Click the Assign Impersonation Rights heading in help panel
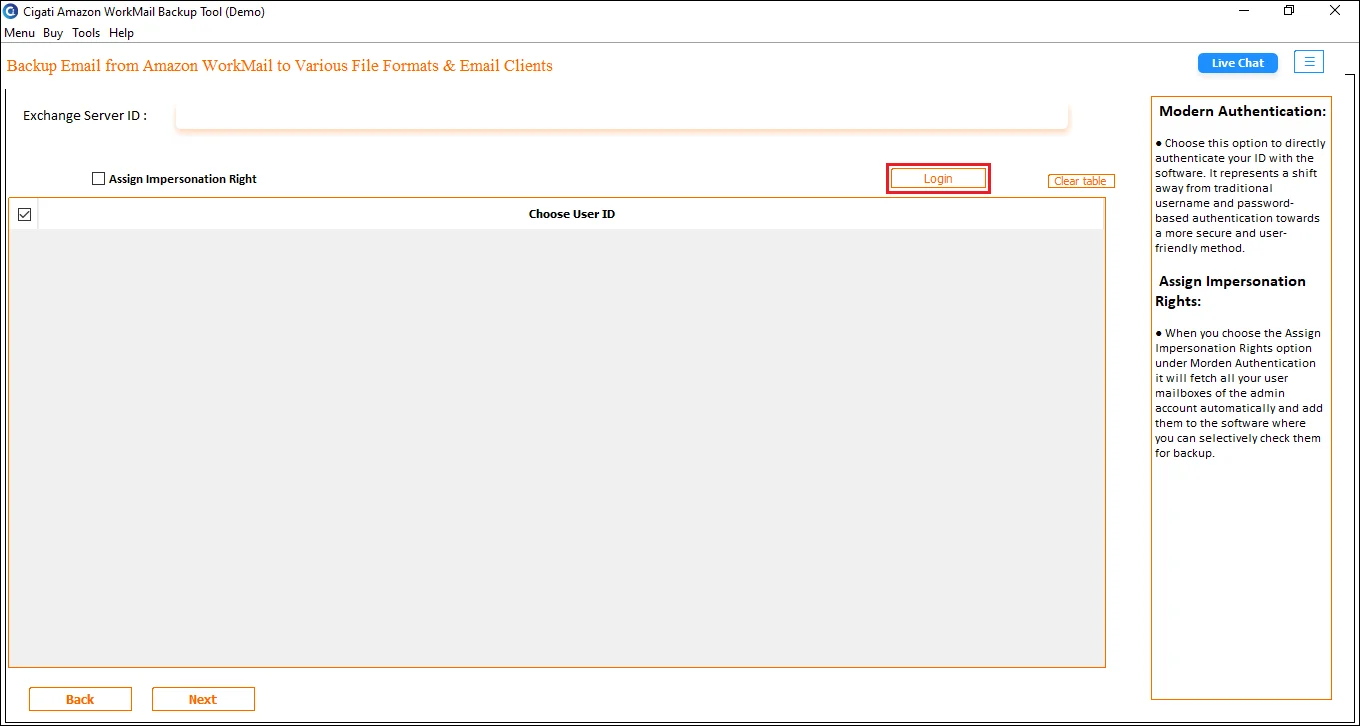This screenshot has width=1360, height=726. tap(1232, 291)
